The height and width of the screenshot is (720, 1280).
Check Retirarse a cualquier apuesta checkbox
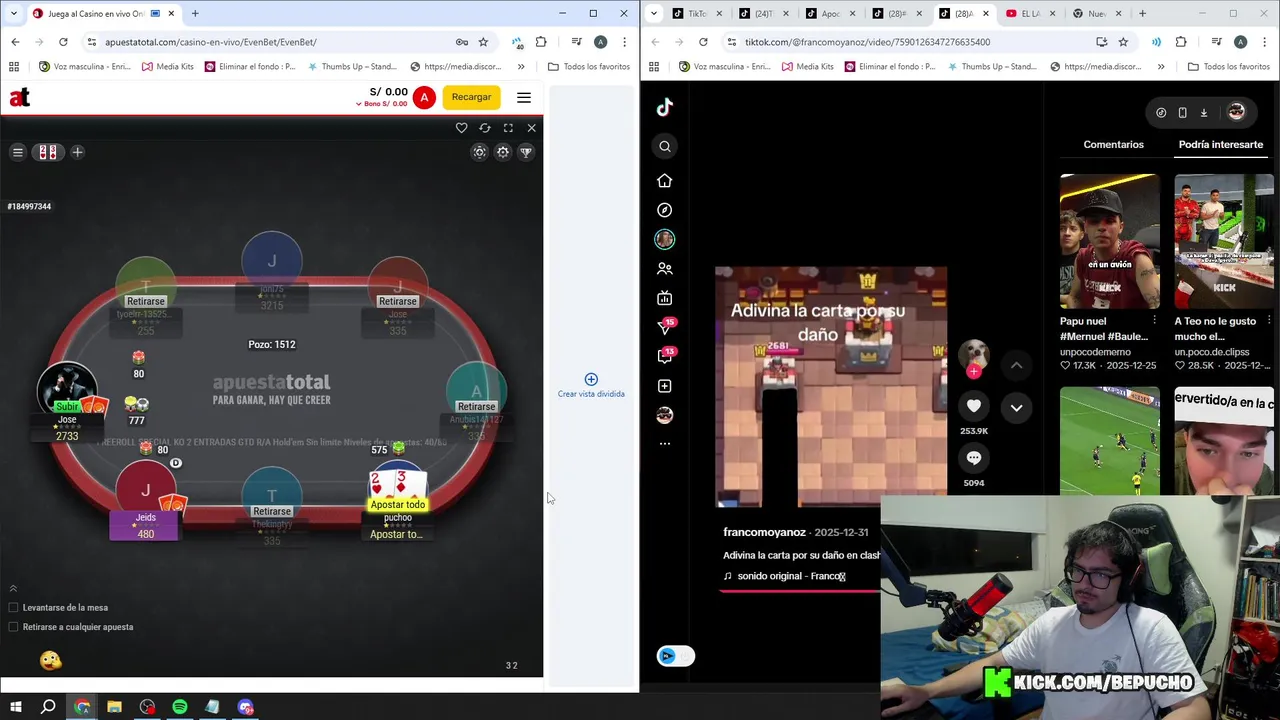click(x=13, y=627)
